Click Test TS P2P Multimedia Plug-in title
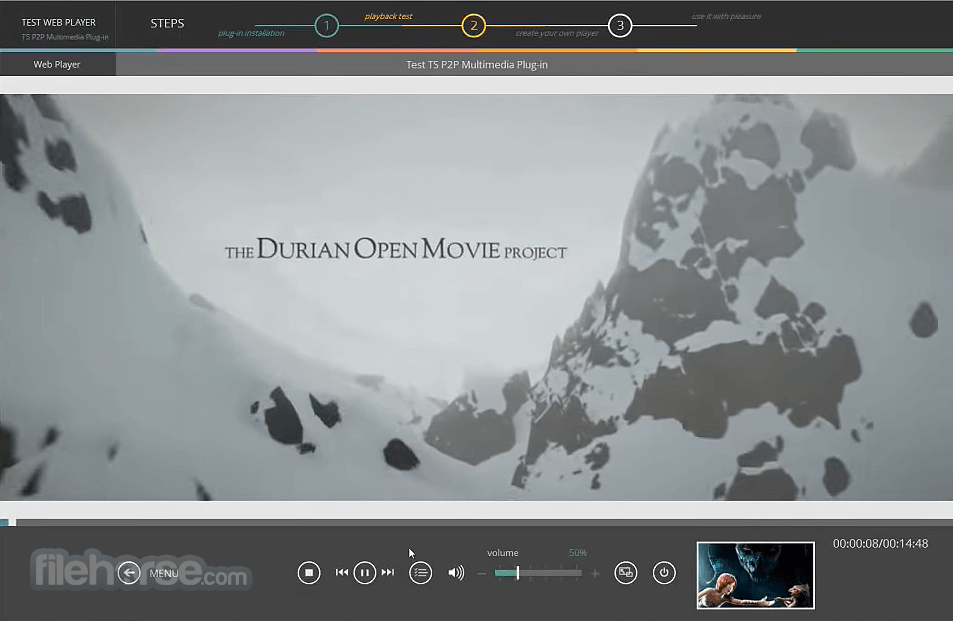This screenshot has height=621, width=953. pos(476,64)
